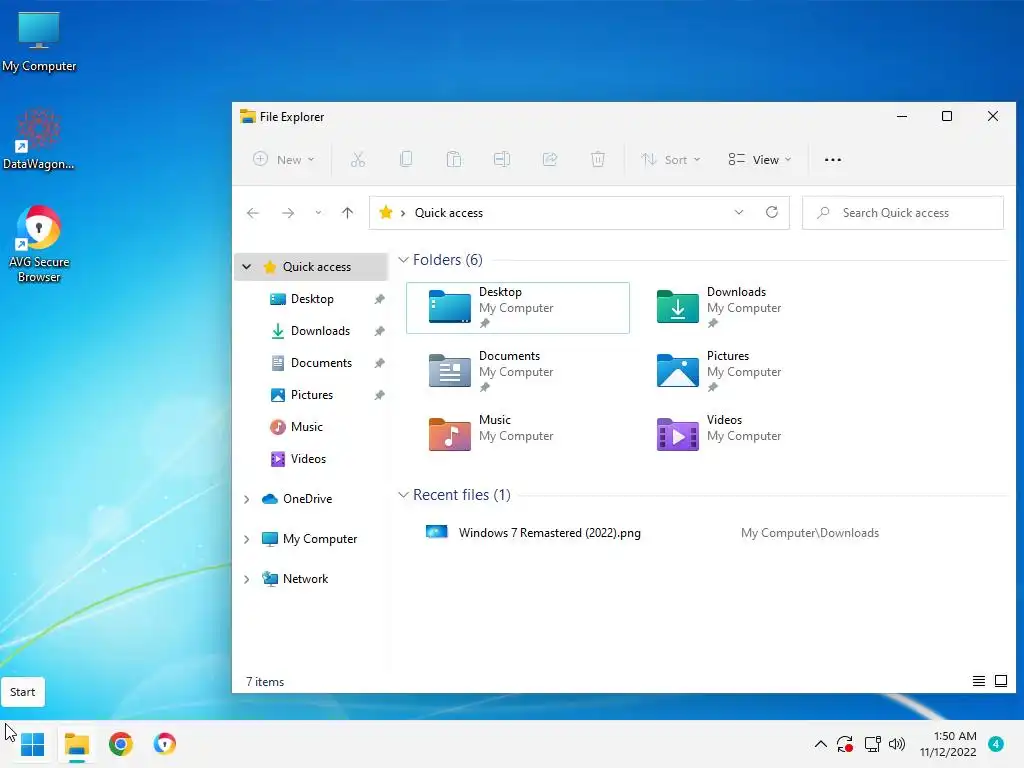Image resolution: width=1024 pixels, height=768 pixels.
Task: Open the Sort dropdown menu
Action: (670, 159)
